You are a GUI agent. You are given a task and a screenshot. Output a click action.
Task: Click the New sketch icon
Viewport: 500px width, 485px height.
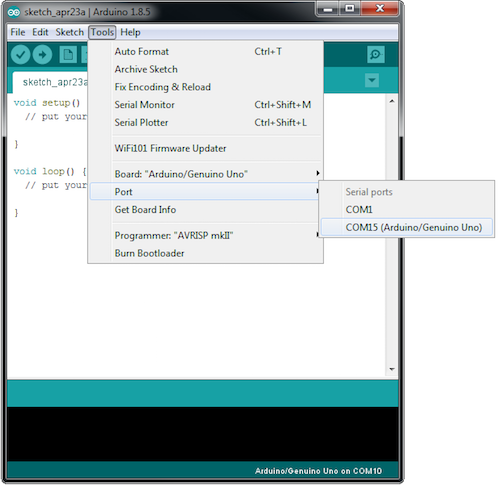pyautogui.click(x=68, y=54)
